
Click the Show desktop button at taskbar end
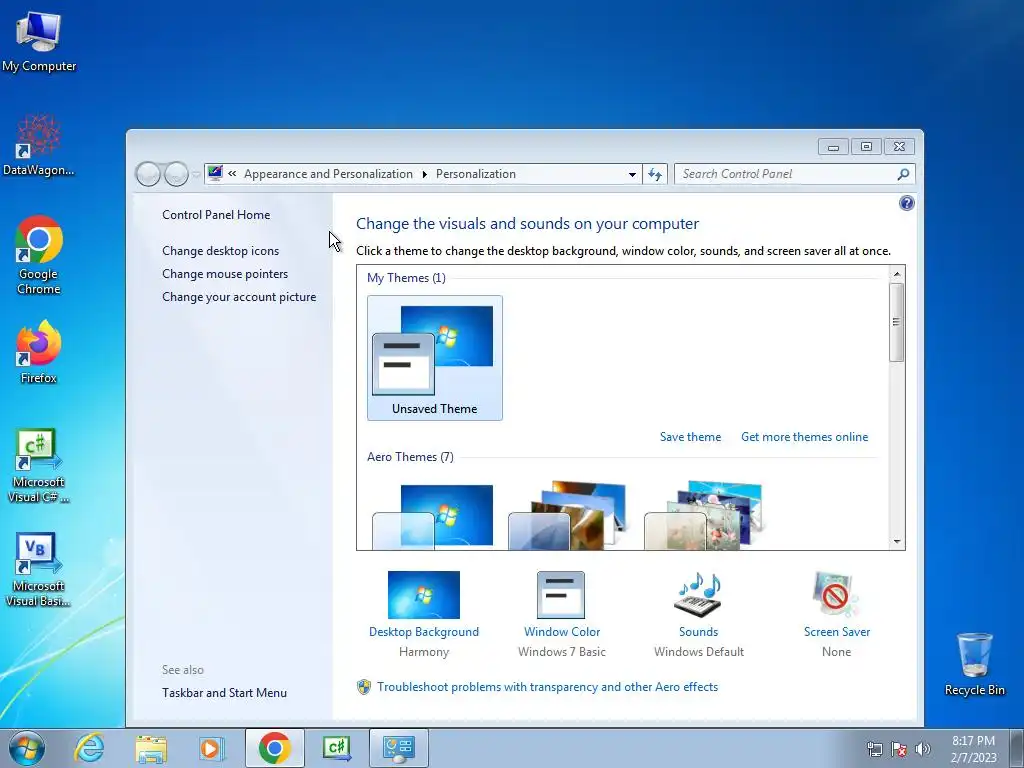1018,748
